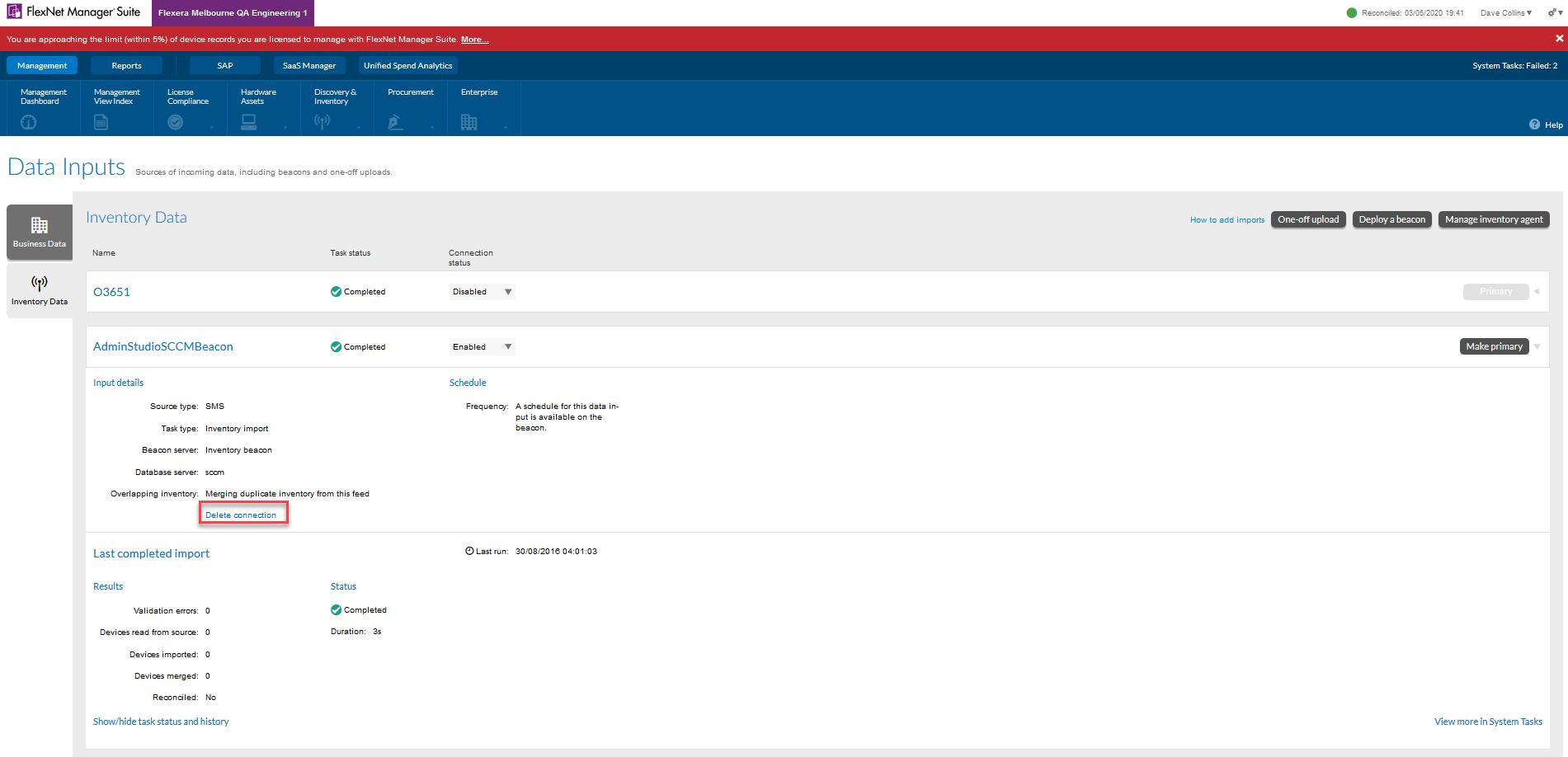Open the Dave Collins user menu
Viewport: 1568px width, 757px height.
1506,12
